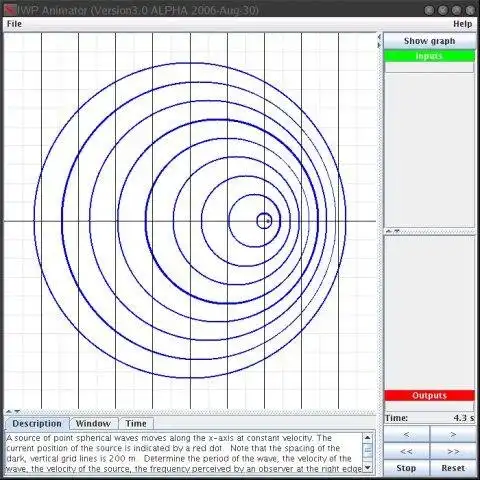Collapse the bottom panel using split-pane arrows
Image resolution: width=480 pixels, height=480 pixels.
(13, 412)
